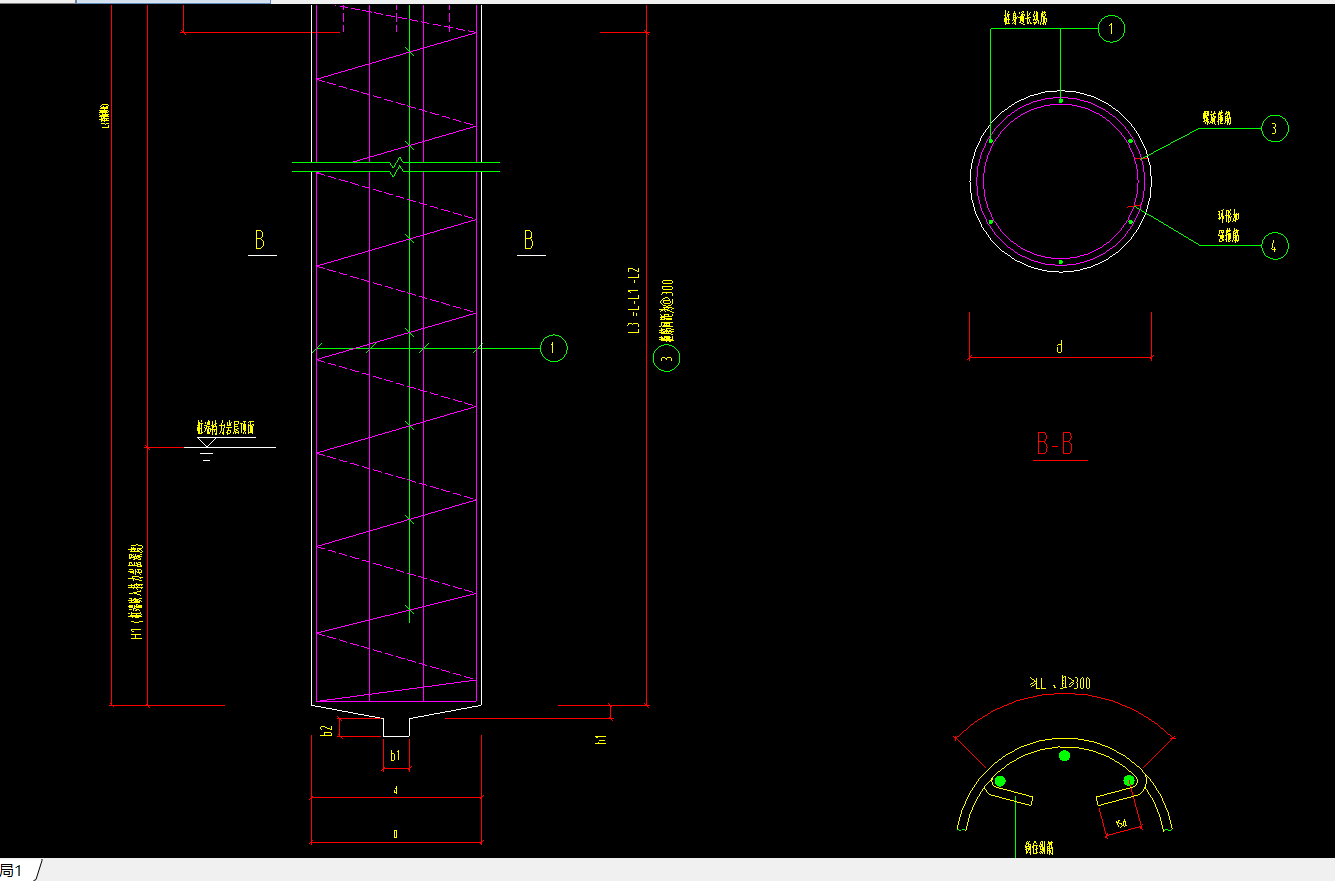This screenshot has width=1335, height=881.
Task: Select the 螺旋箍筋 label
Action: pyautogui.click(x=1217, y=118)
